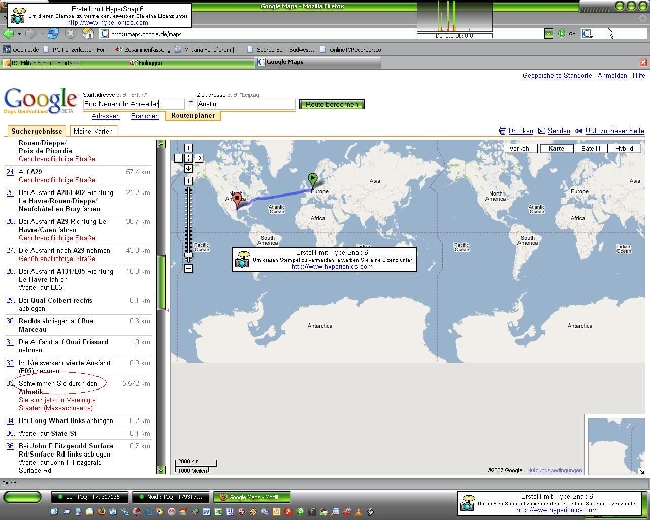Select the Hybrid map view
Viewport: 650px width, 520px height.
pyautogui.click(x=624, y=148)
